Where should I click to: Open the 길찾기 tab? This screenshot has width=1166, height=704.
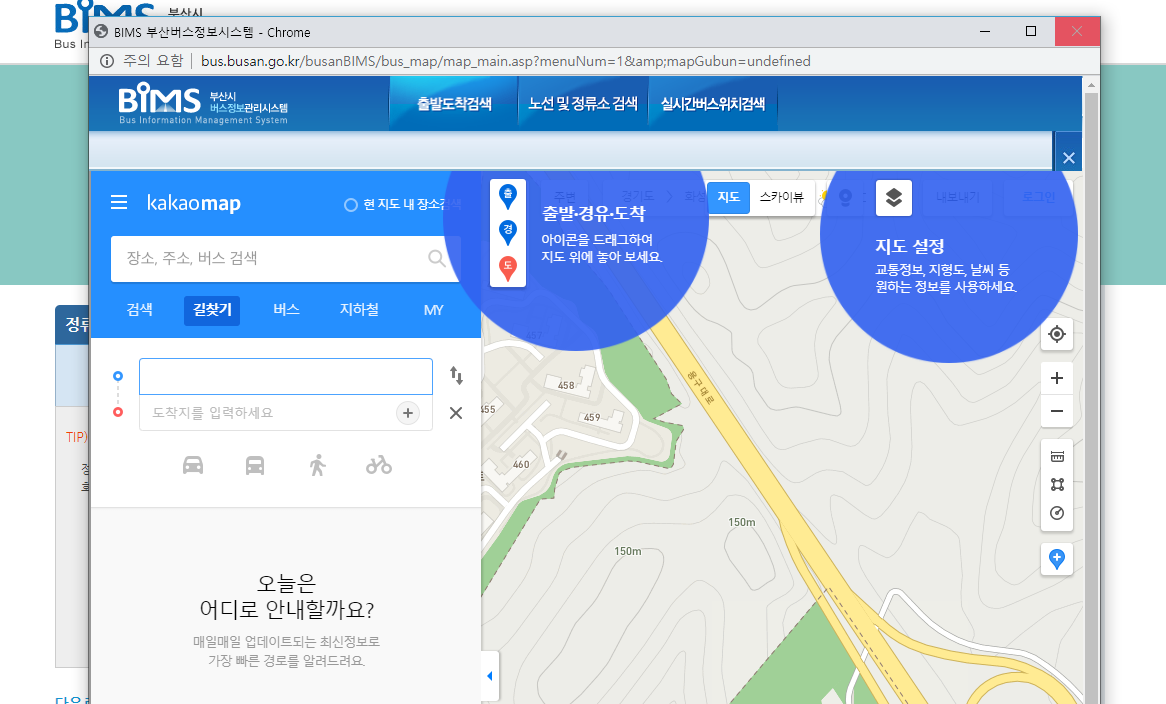click(x=212, y=310)
